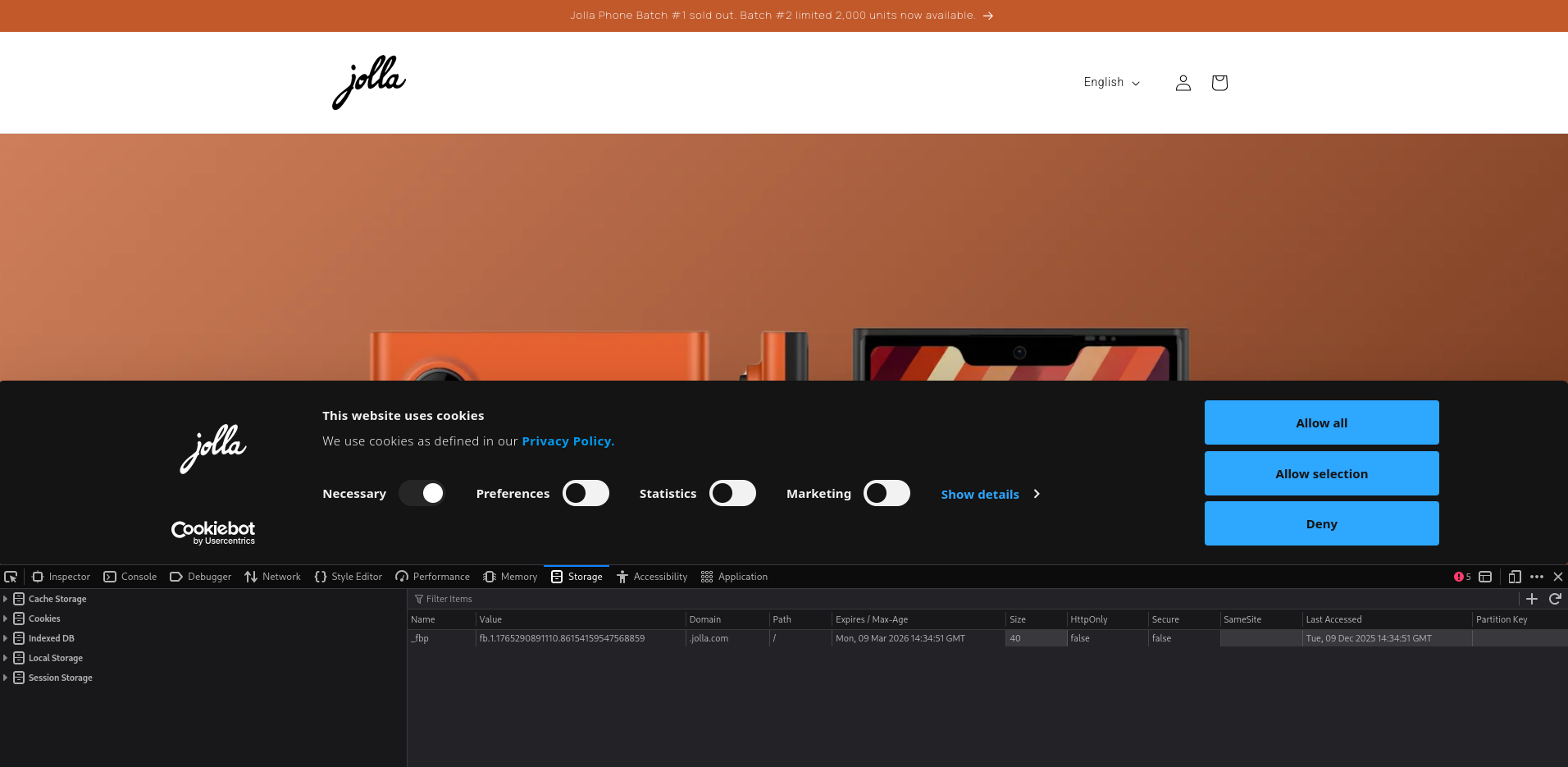The height and width of the screenshot is (767, 1568).
Task: Switch to the Network tab
Action: tap(273, 577)
